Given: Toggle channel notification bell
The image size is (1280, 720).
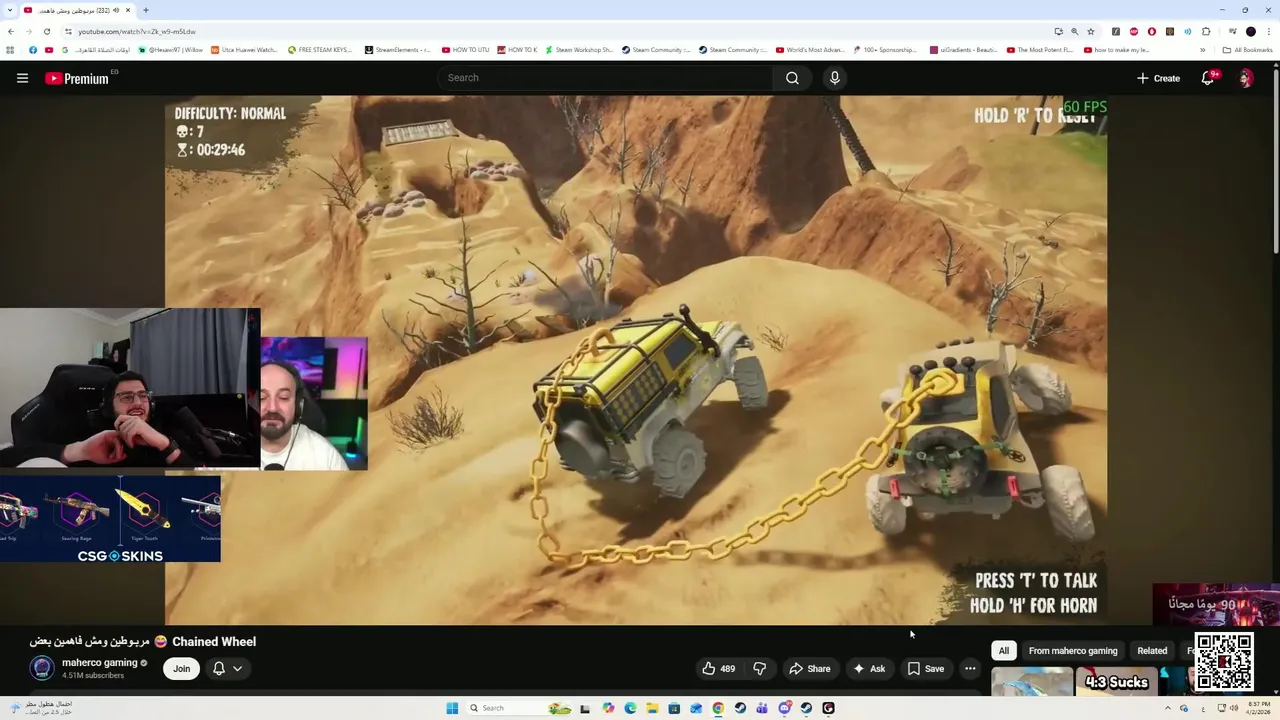Looking at the screenshot, I should (219, 669).
